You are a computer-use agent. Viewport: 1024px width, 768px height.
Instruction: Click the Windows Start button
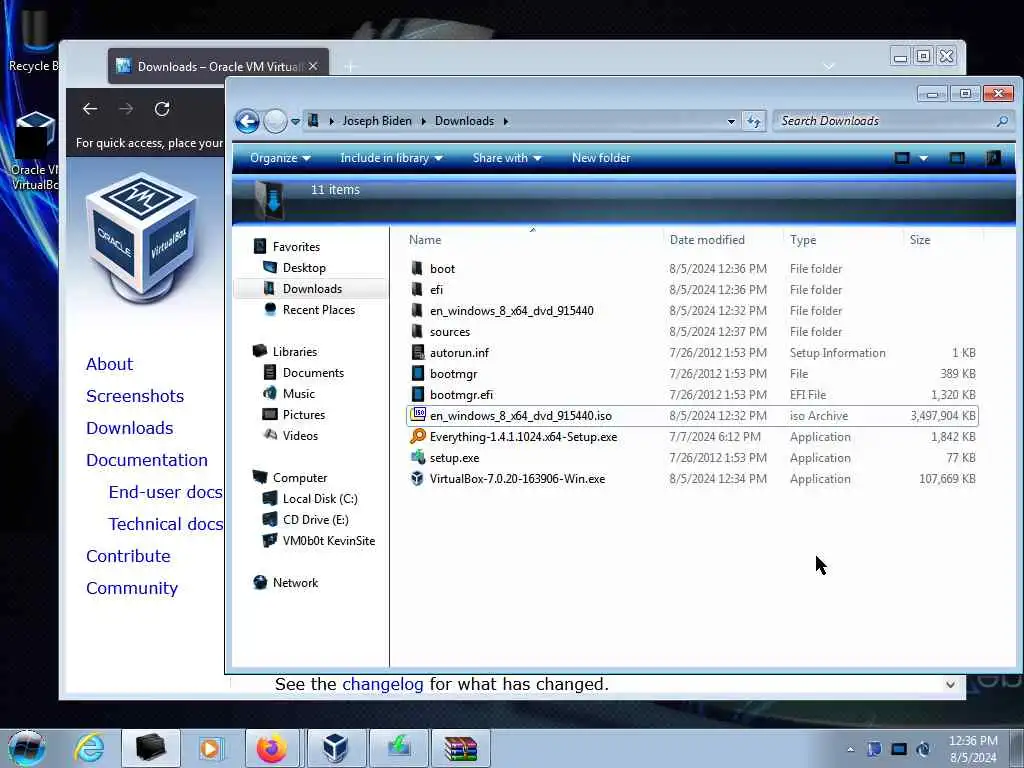pyautogui.click(x=27, y=748)
